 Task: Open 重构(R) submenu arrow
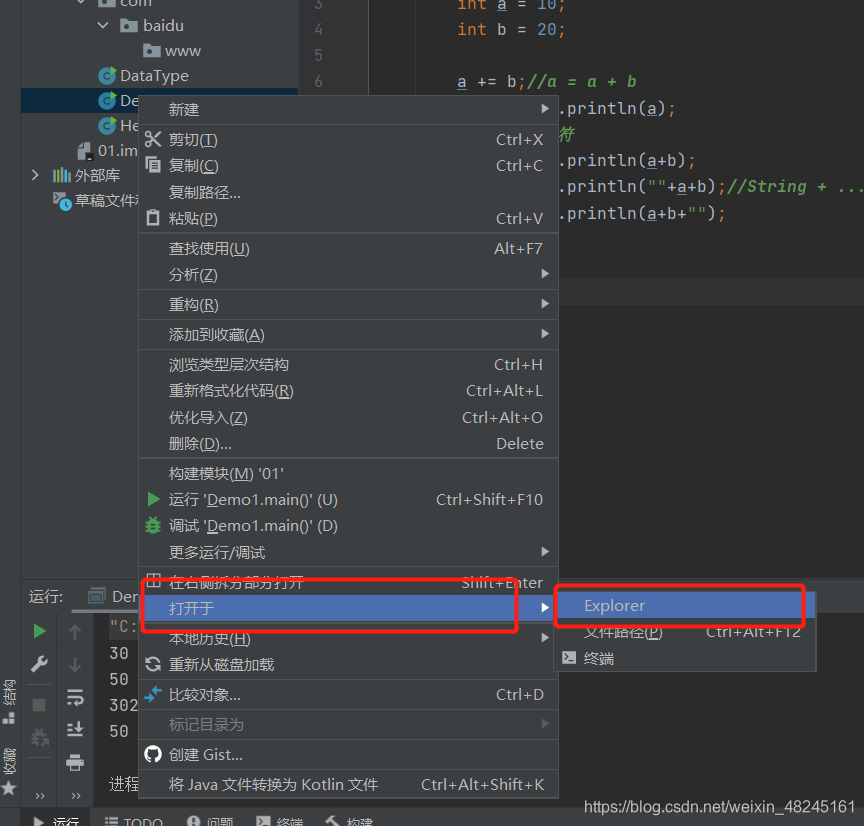pos(545,304)
